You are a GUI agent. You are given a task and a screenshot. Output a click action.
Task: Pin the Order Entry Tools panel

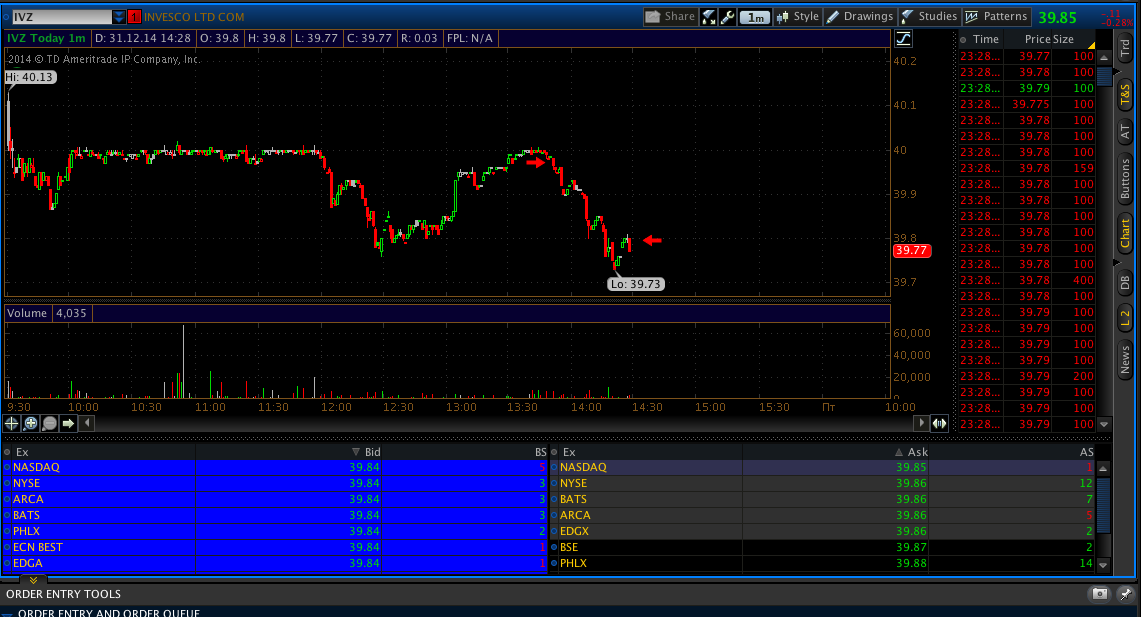point(1126,594)
